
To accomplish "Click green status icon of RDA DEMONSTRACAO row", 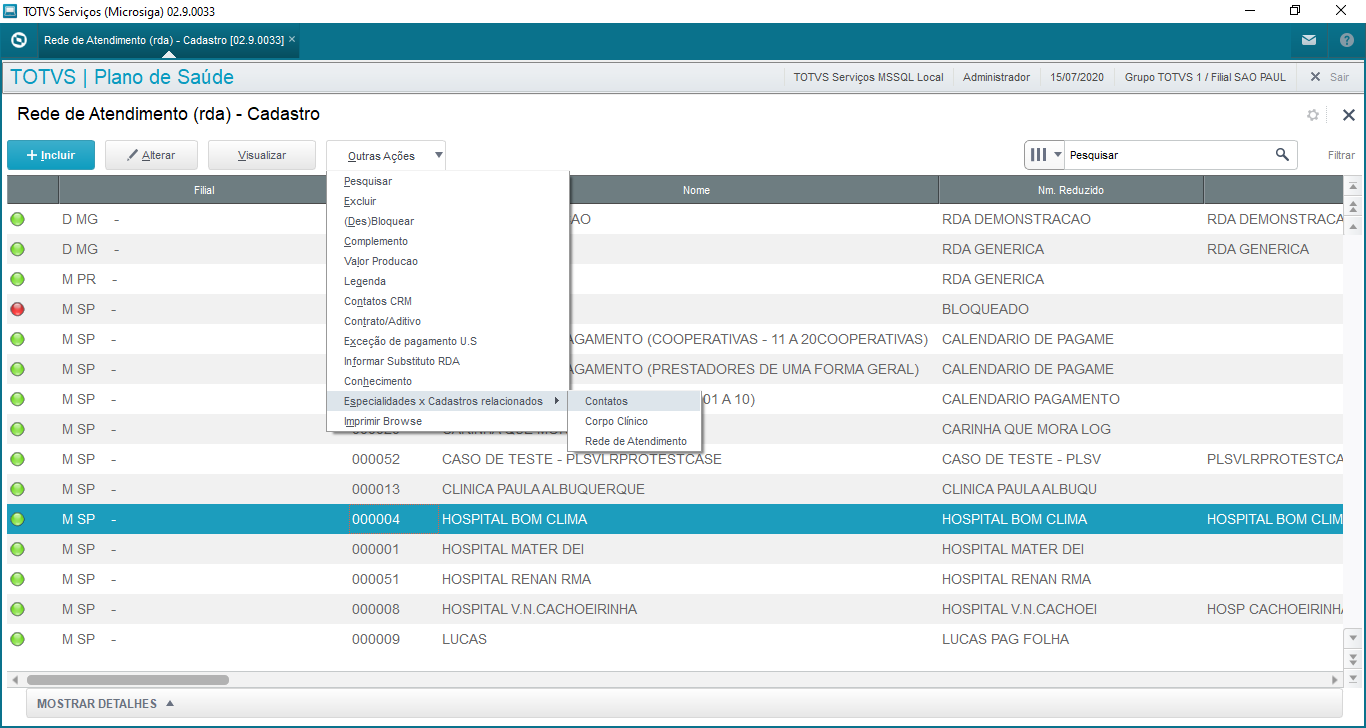I will click(18, 219).
